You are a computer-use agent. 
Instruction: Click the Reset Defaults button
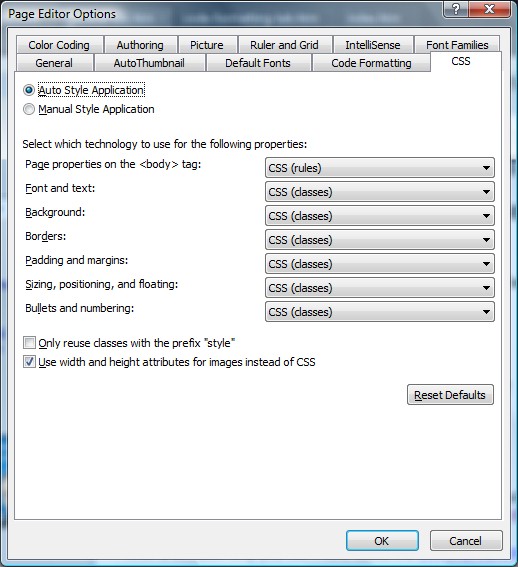pos(450,395)
